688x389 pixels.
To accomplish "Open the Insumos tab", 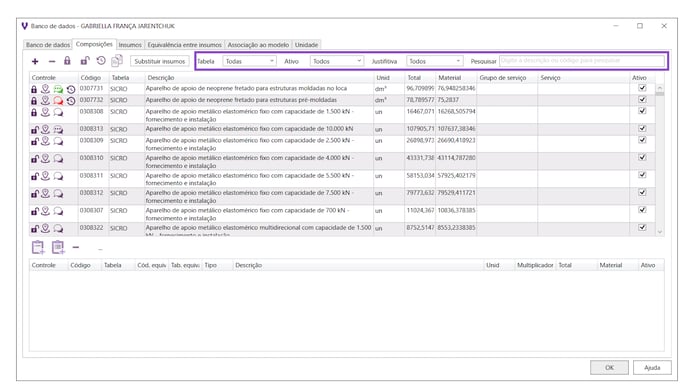I will click(x=130, y=45).
